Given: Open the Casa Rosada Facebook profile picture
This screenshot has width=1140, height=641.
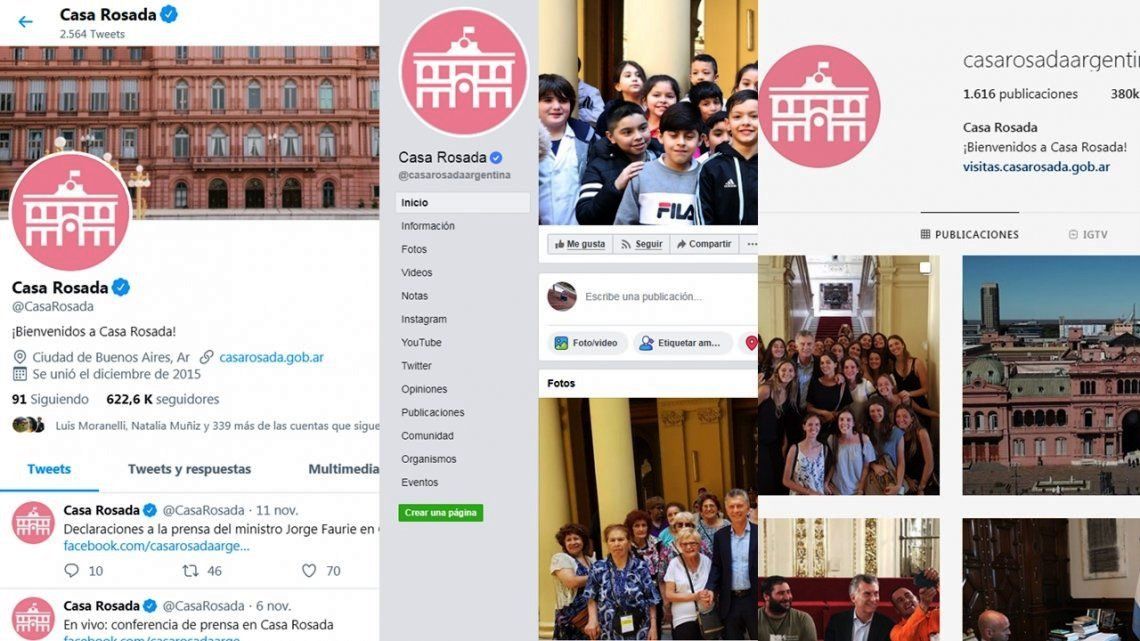Looking at the screenshot, I should point(464,72).
